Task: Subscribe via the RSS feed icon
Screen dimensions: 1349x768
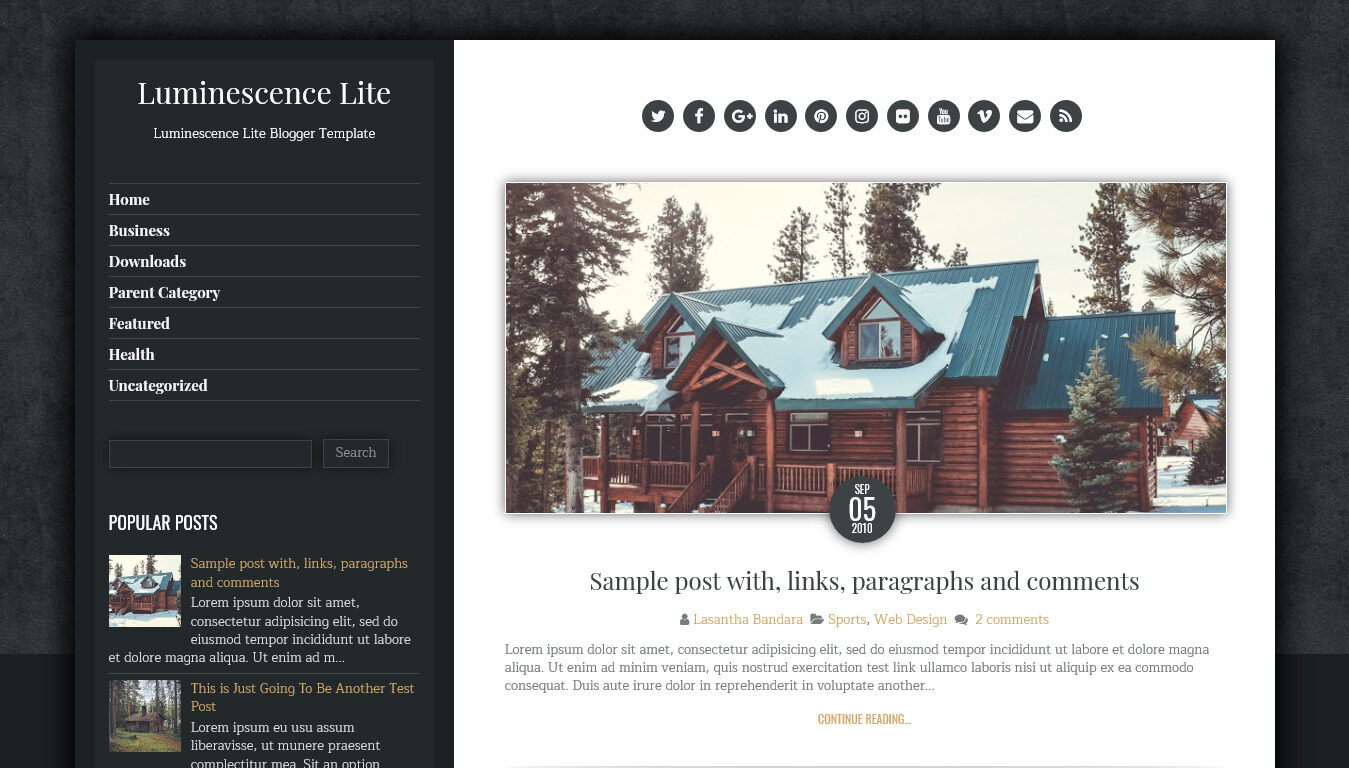Action: coord(1066,116)
